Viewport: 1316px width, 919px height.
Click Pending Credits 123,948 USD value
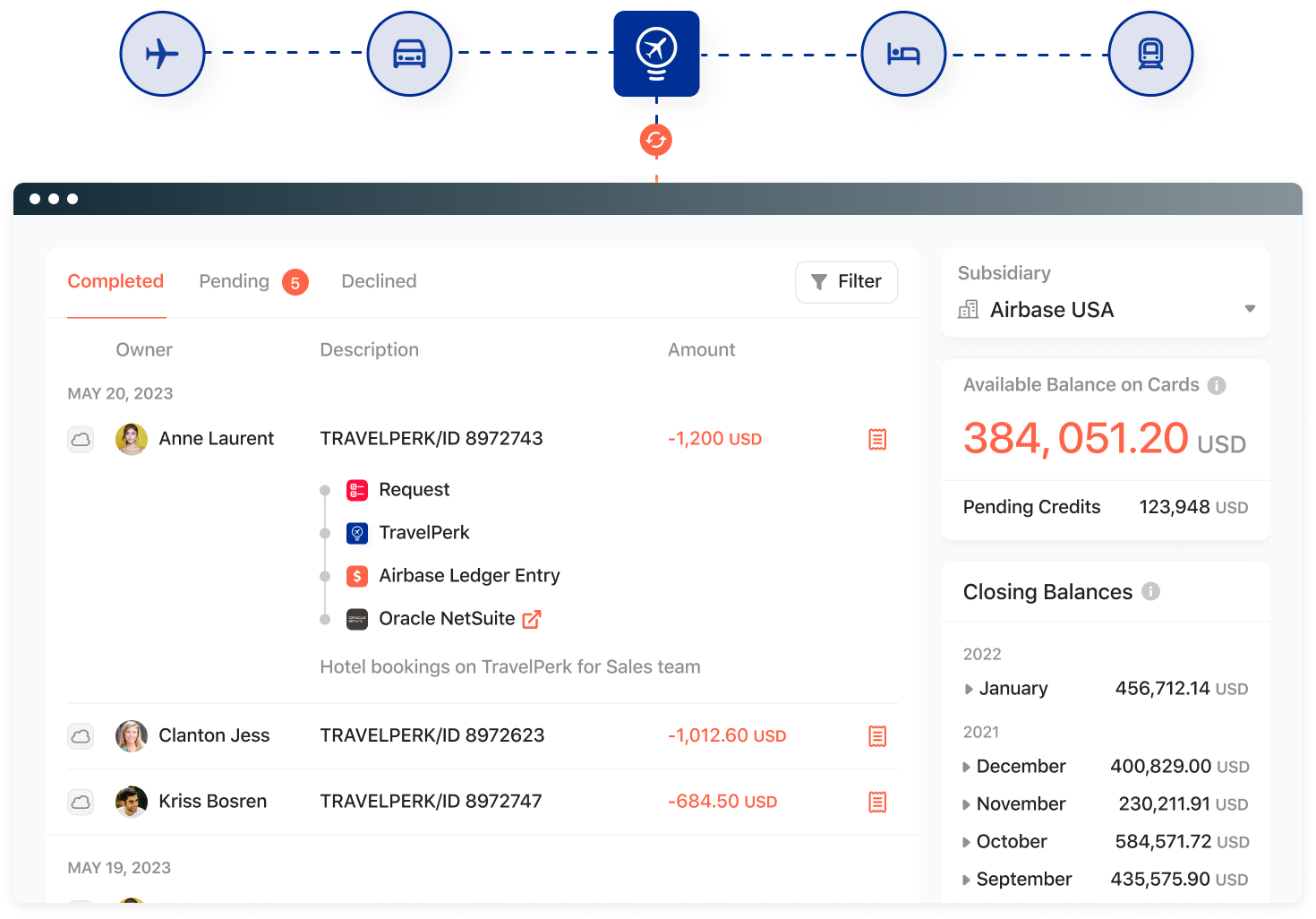tap(1193, 507)
